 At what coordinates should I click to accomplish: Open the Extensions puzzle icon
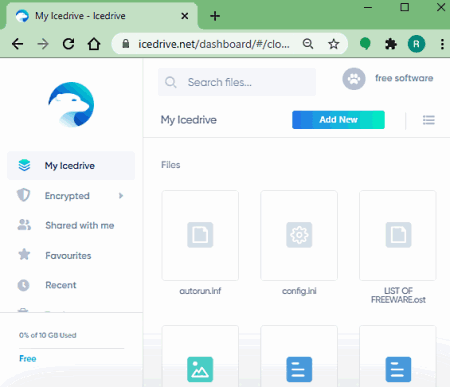(391, 44)
